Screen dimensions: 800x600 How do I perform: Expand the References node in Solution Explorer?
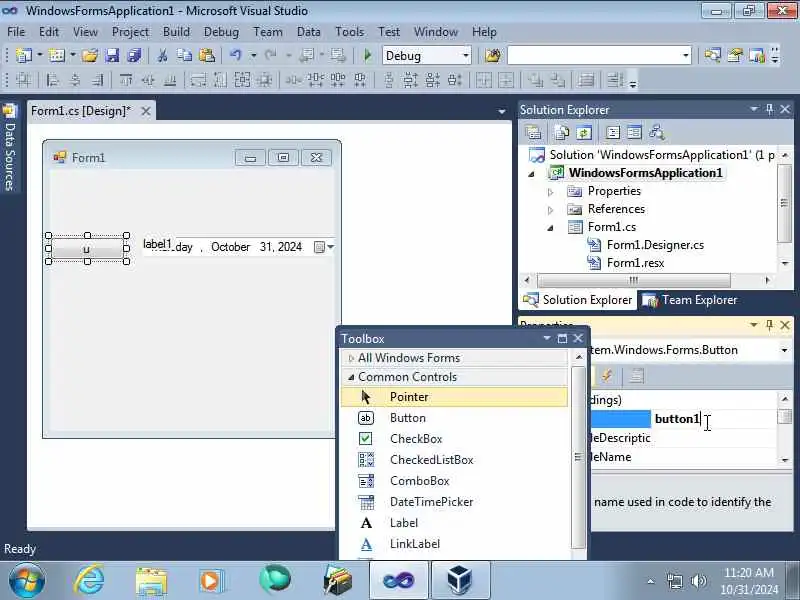click(551, 210)
